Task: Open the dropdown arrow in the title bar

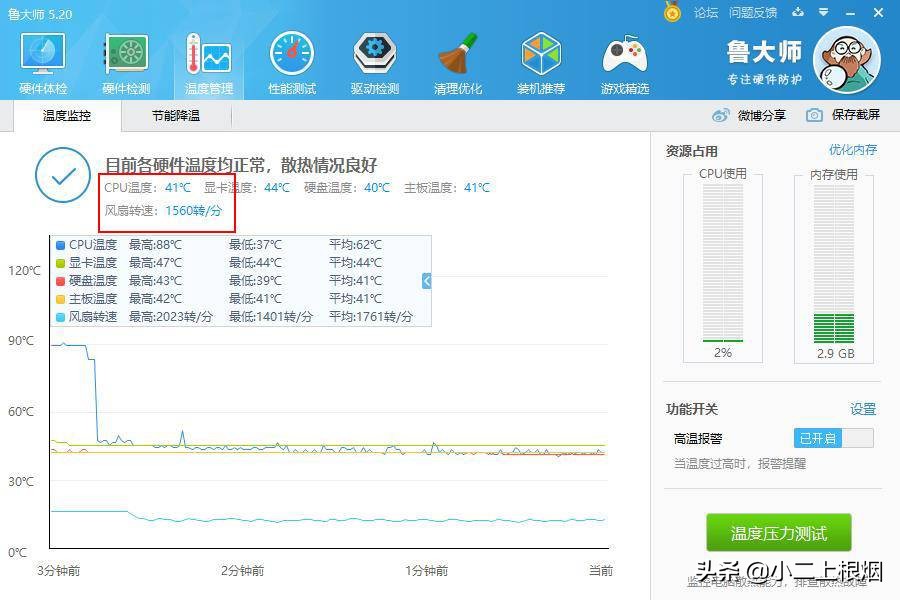Action: tap(822, 11)
